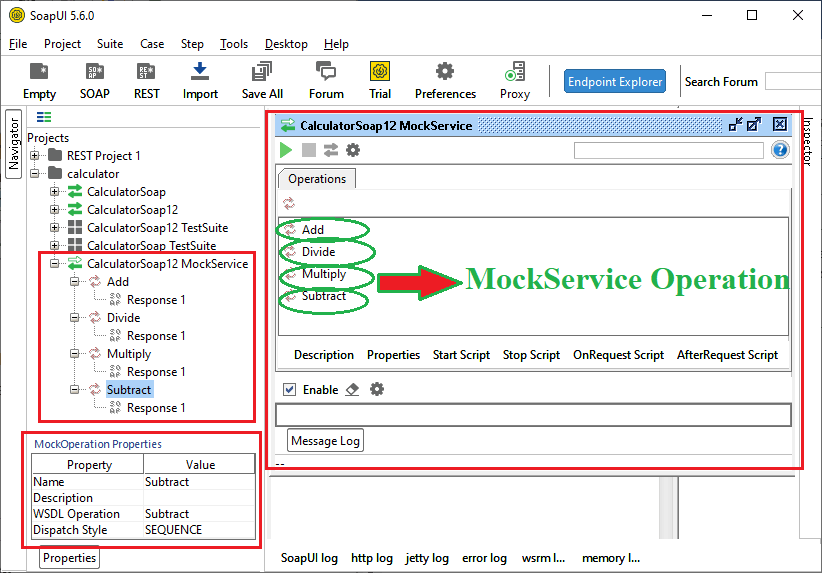This screenshot has height=573, width=822.
Task: Close the CalculatorSoap12 MockService panel
Action: (x=780, y=125)
